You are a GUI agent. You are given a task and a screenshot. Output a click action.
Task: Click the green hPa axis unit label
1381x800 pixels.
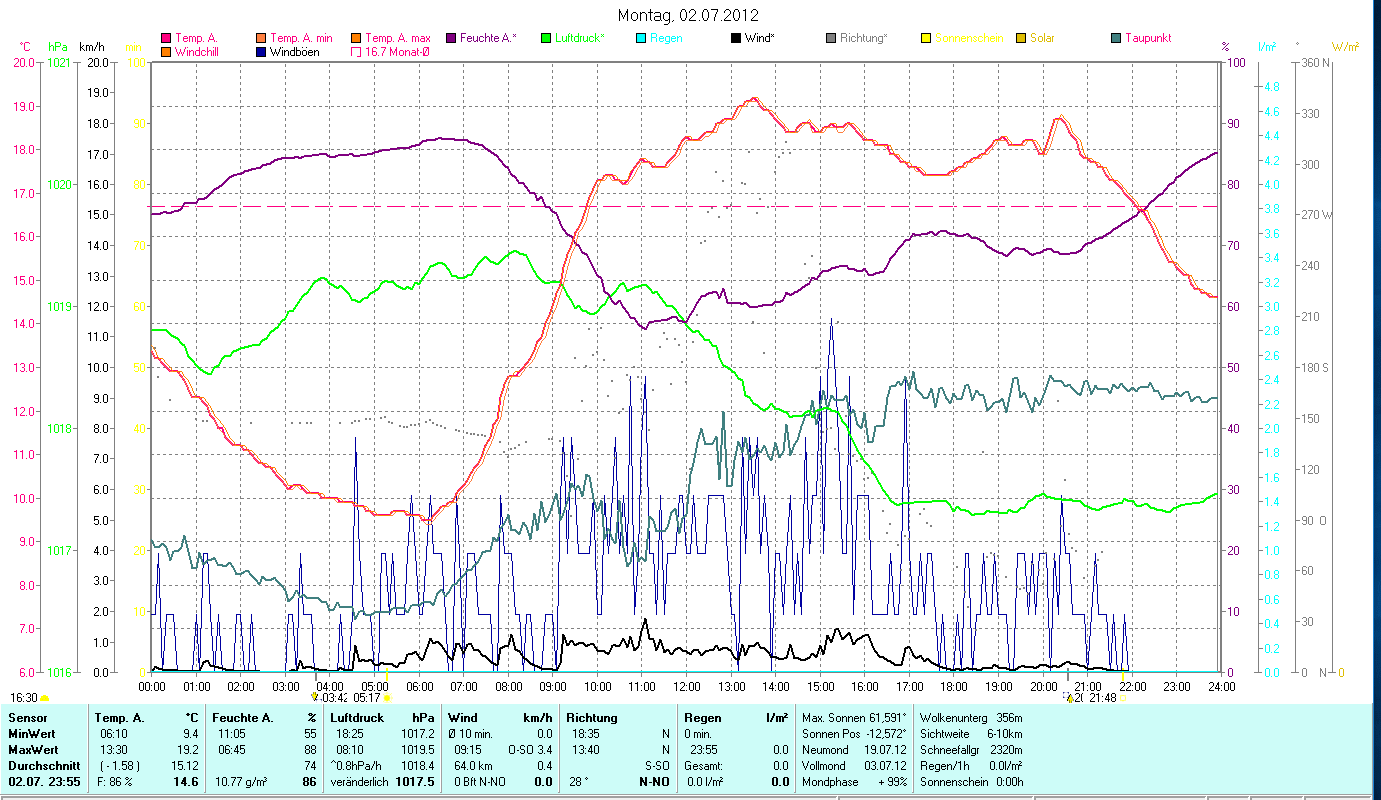click(x=58, y=47)
